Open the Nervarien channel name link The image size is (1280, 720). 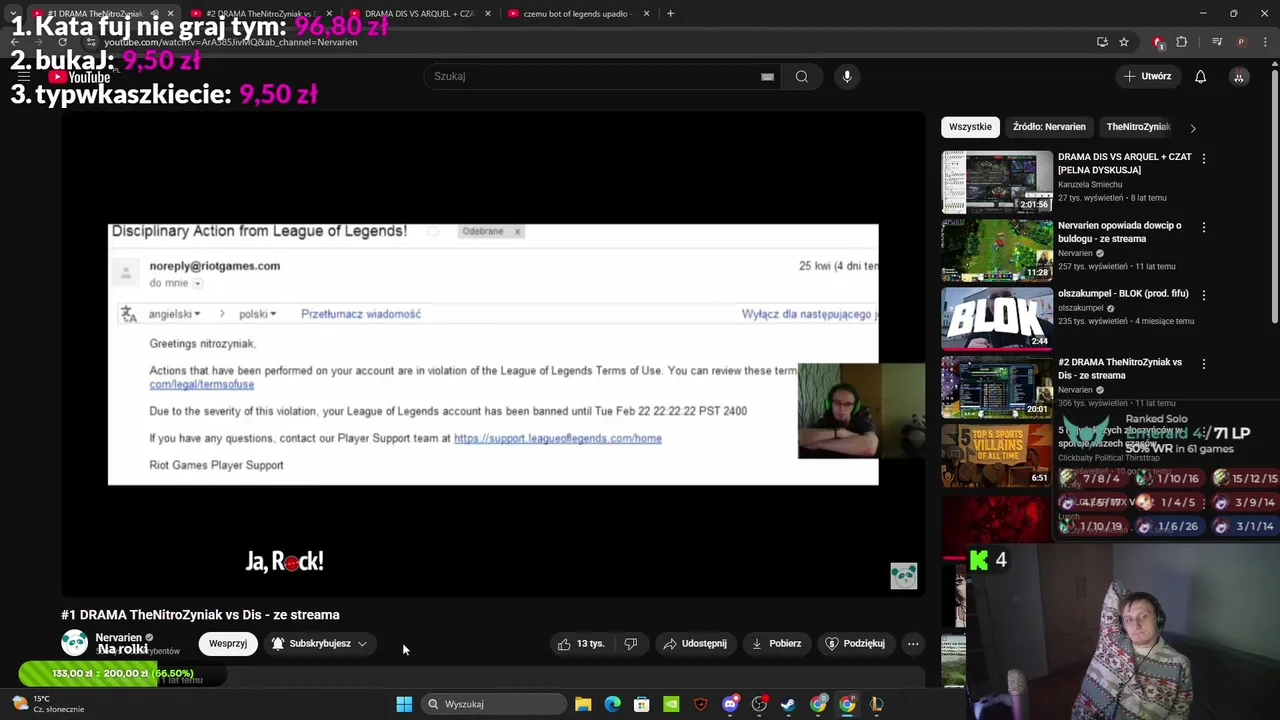(119, 637)
